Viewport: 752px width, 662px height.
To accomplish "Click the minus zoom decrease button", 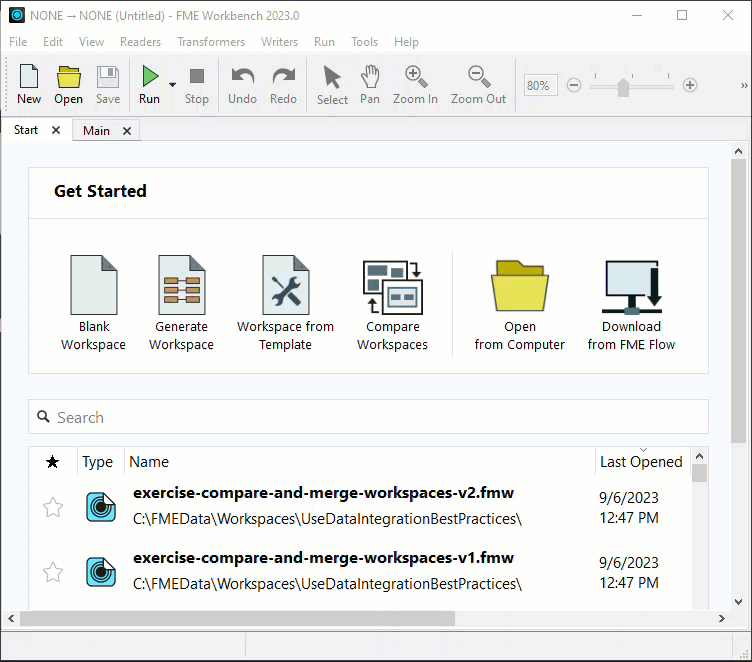I will point(574,85).
